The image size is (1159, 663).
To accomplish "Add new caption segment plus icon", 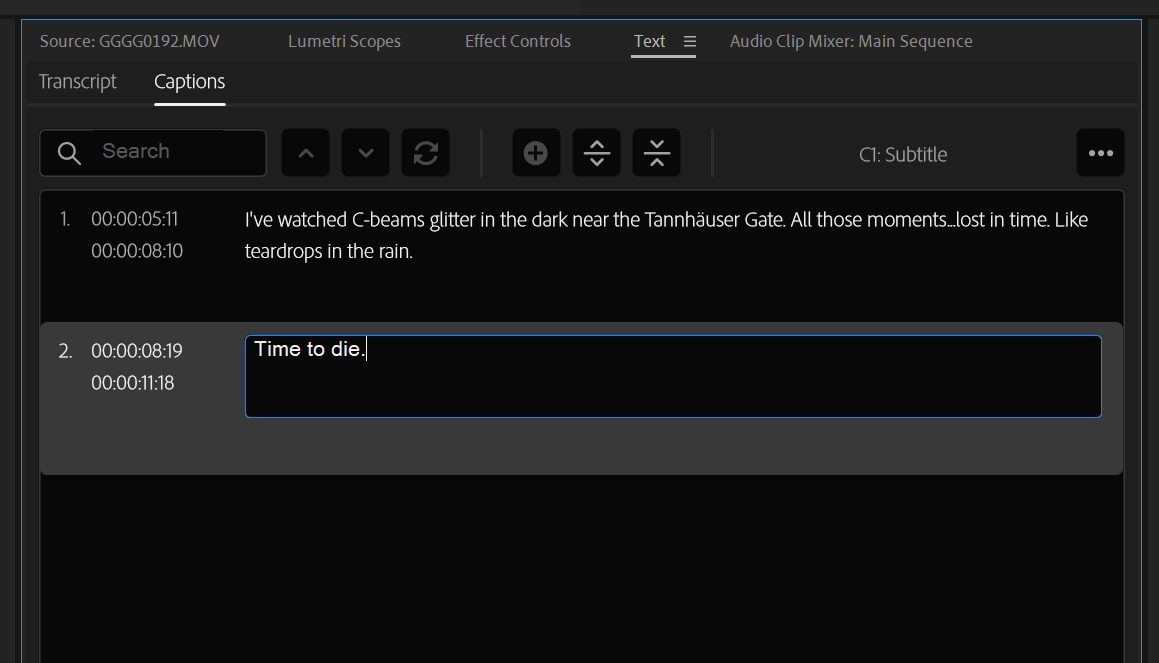I will 536,153.
